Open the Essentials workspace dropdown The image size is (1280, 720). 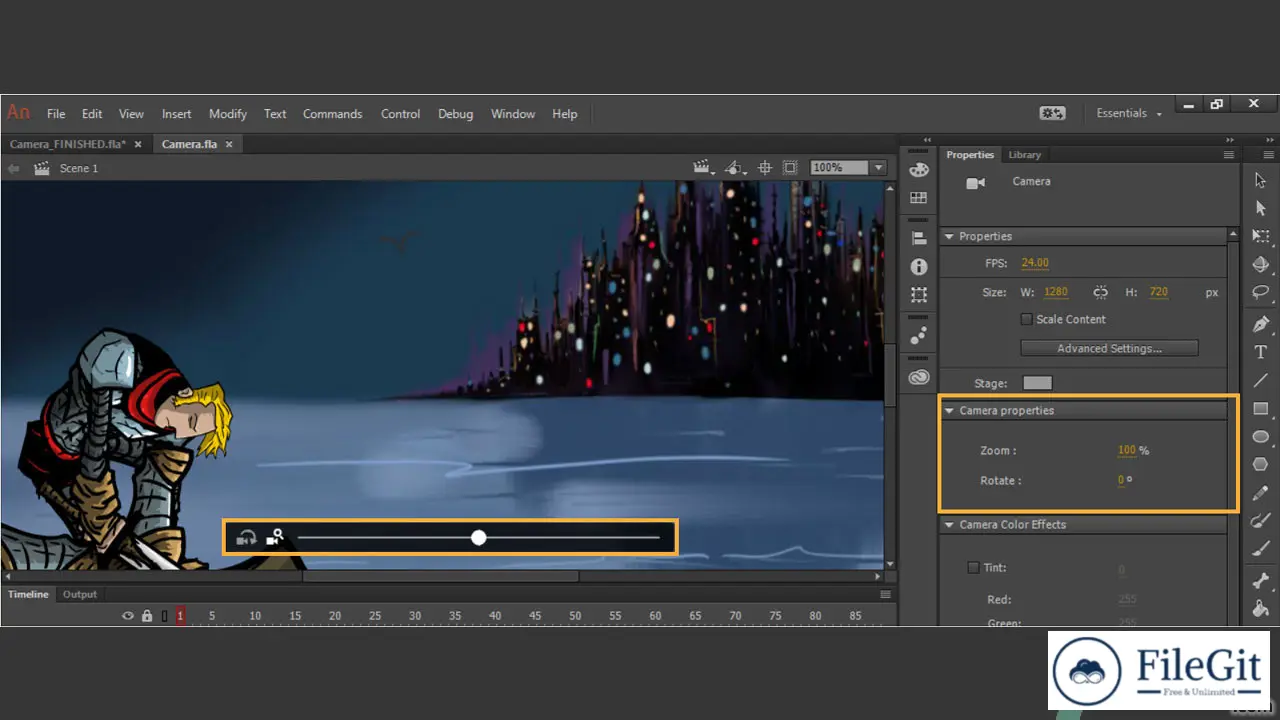pos(1129,114)
